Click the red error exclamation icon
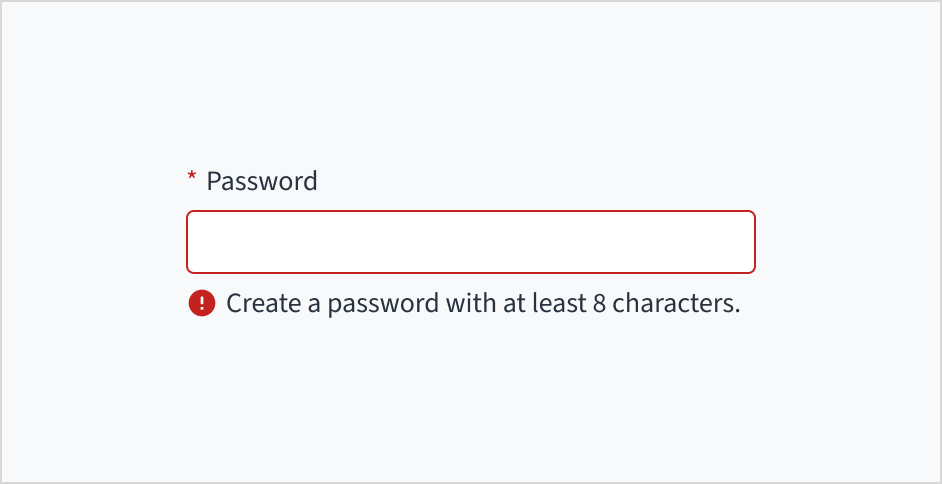This screenshot has height=484, width=942. pyautogui.click(x=201, y=303)
